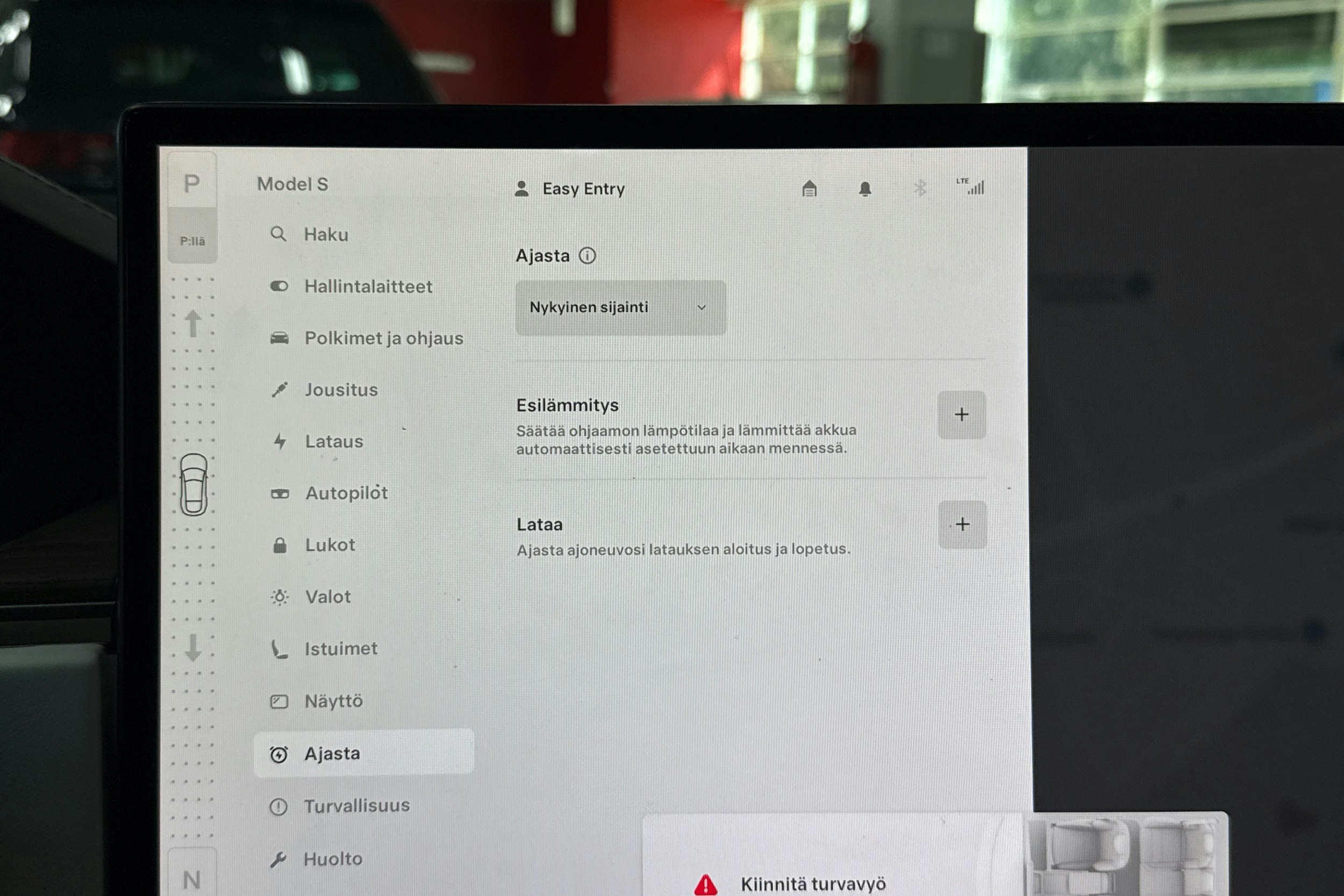The height and width of the screenshot is (896, 1344).
Task: Open Hallintalaitteet controls menu
Action: point(364,286)
